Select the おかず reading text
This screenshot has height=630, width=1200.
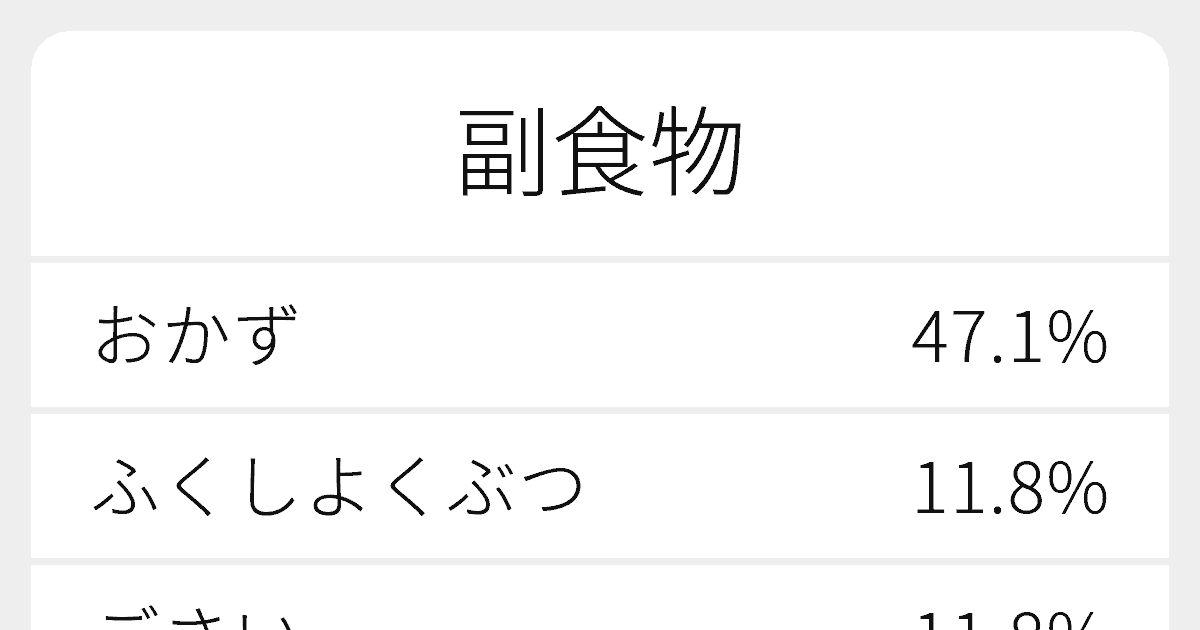coord(197,336)
